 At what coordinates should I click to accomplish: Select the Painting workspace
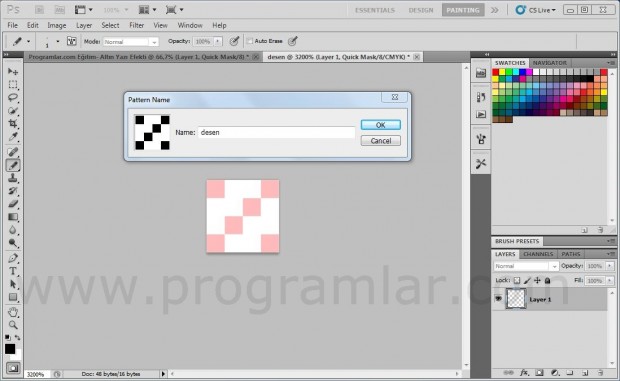(463, 10)
